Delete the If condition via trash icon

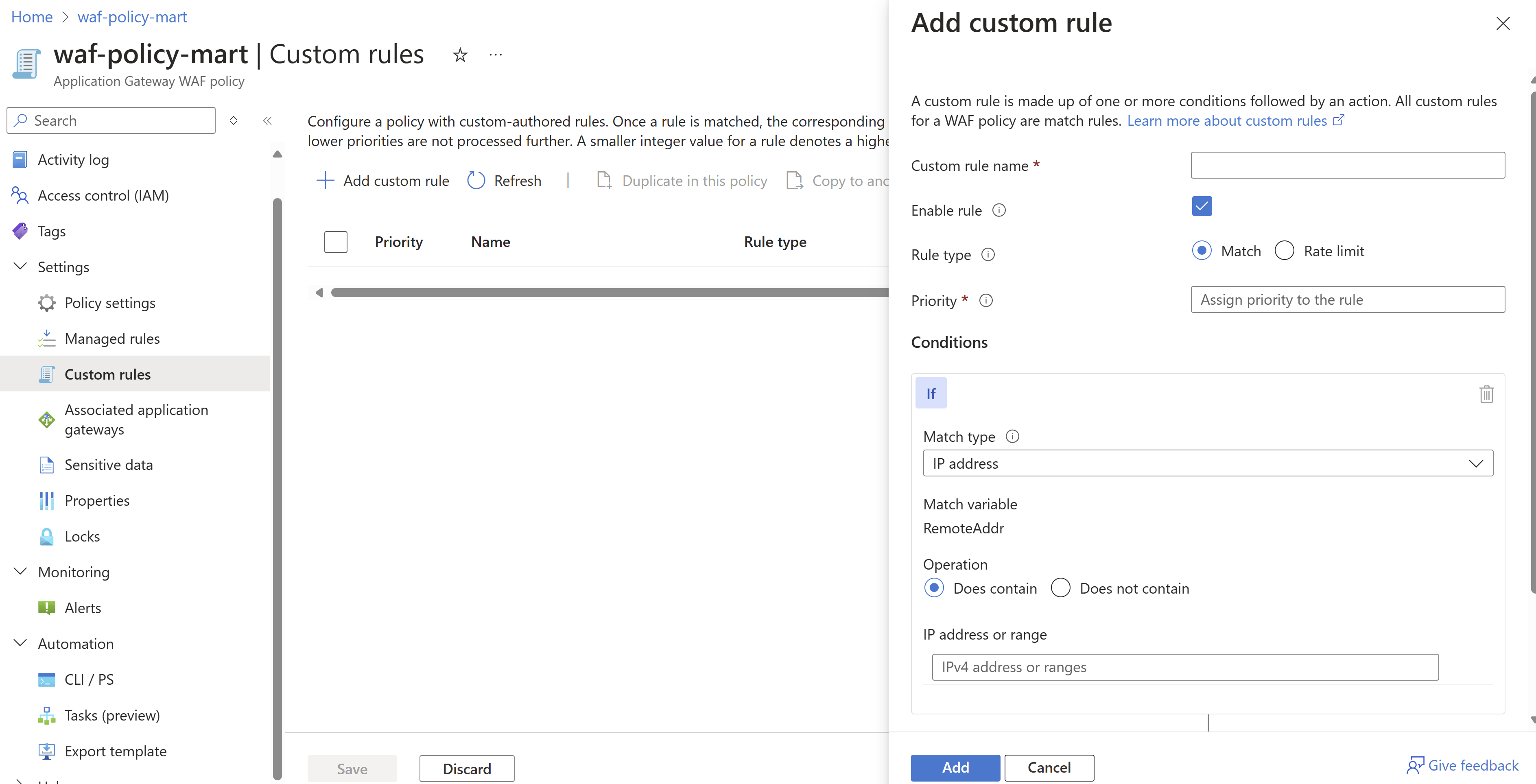[x=1486, y=394]
